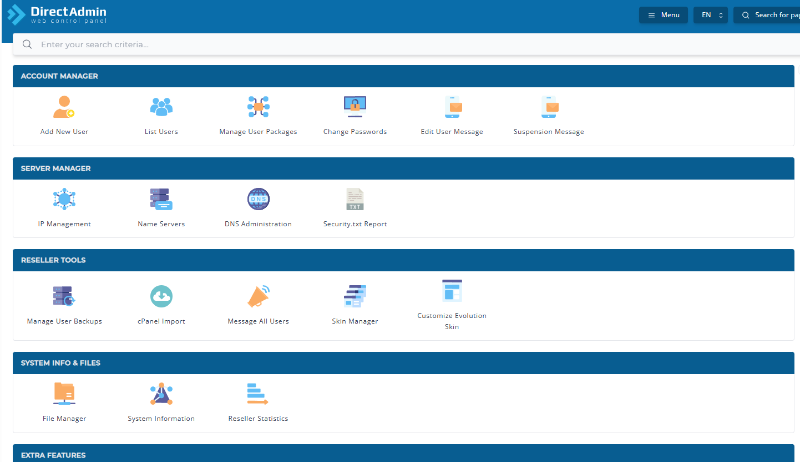
Task: Click the Server Manager section header
Action: point(403,168)
